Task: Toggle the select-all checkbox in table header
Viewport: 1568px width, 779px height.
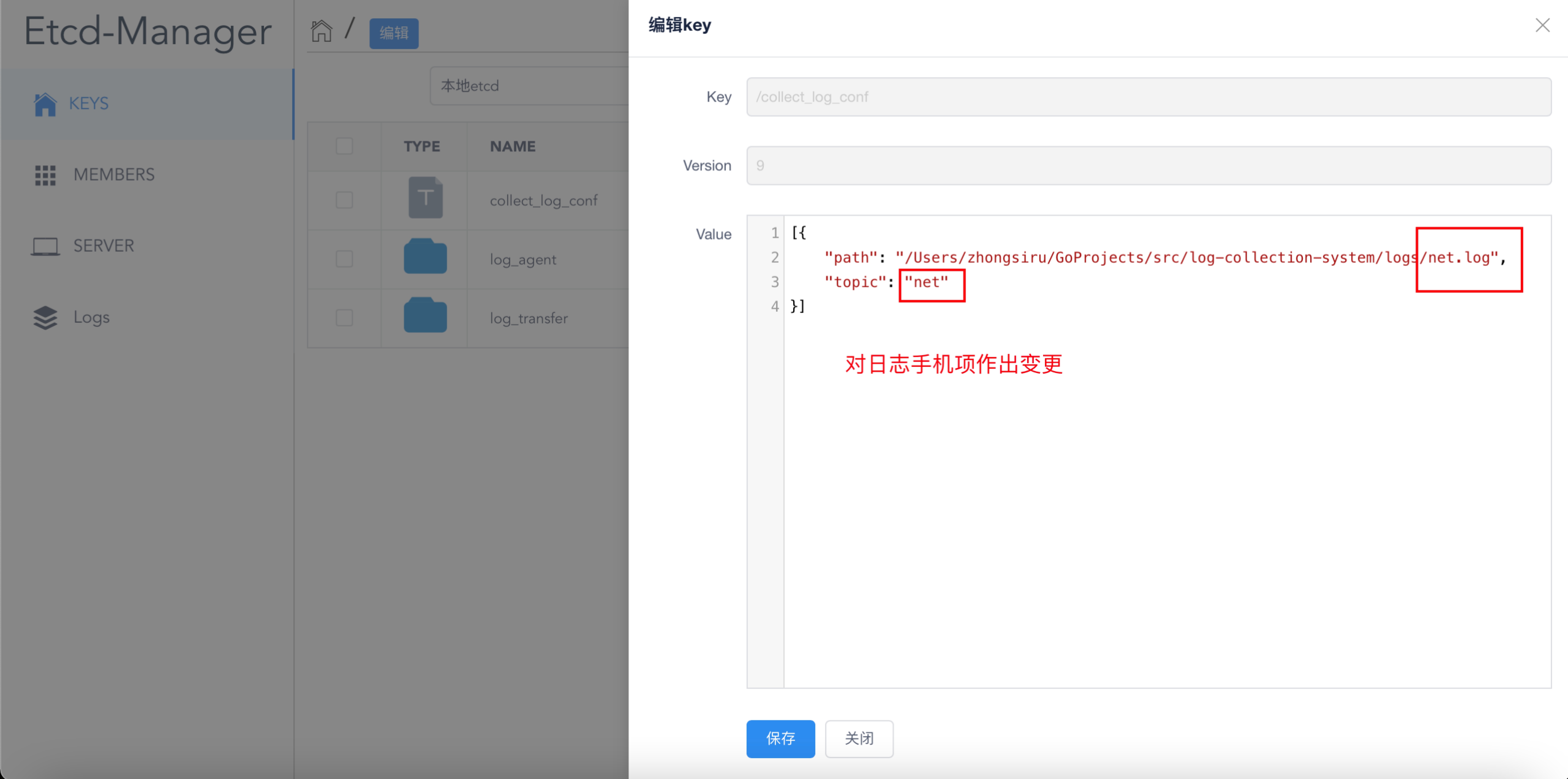Action: pos(345,146)
